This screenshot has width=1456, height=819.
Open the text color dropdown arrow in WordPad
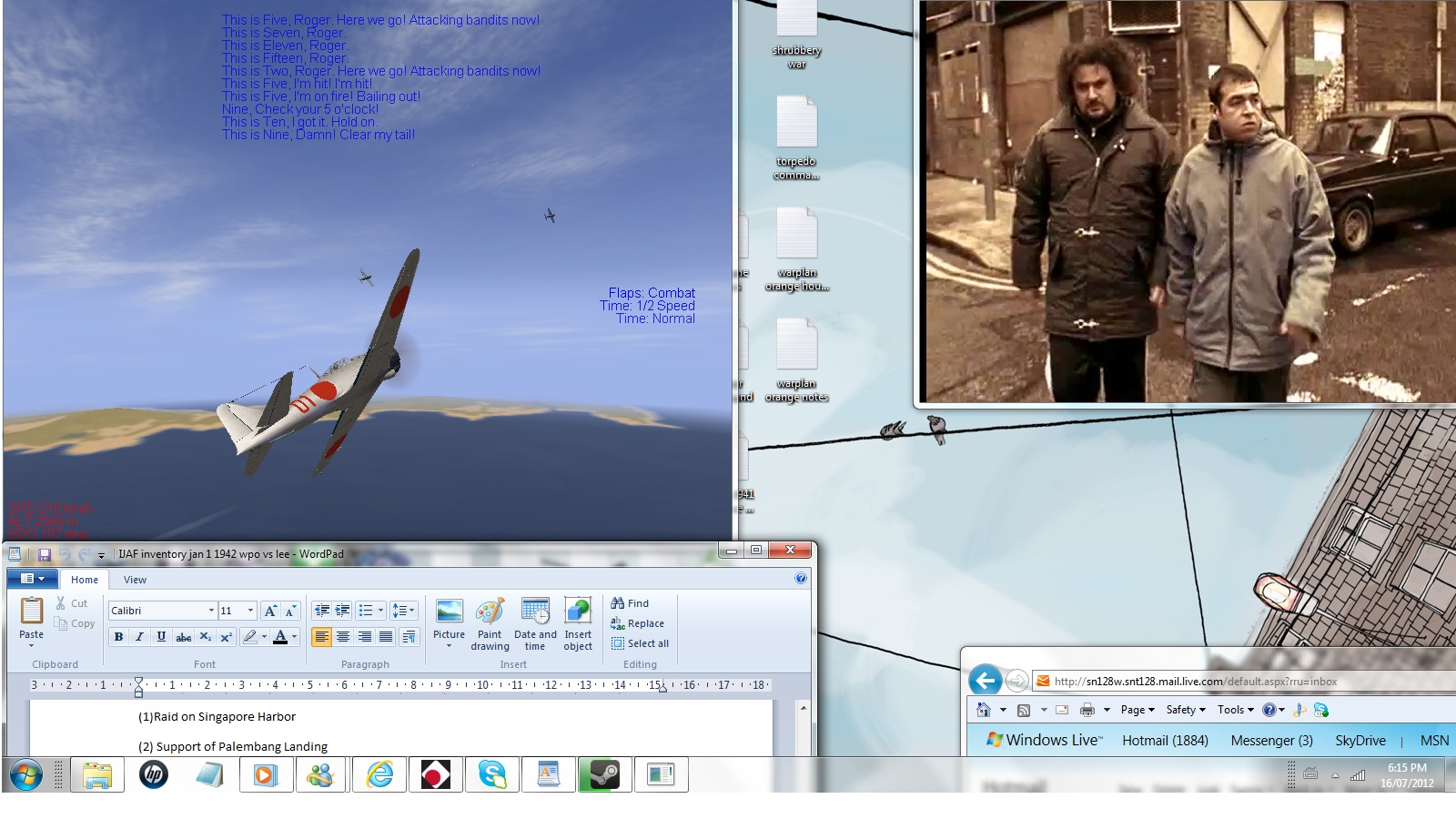coord(294,637)
